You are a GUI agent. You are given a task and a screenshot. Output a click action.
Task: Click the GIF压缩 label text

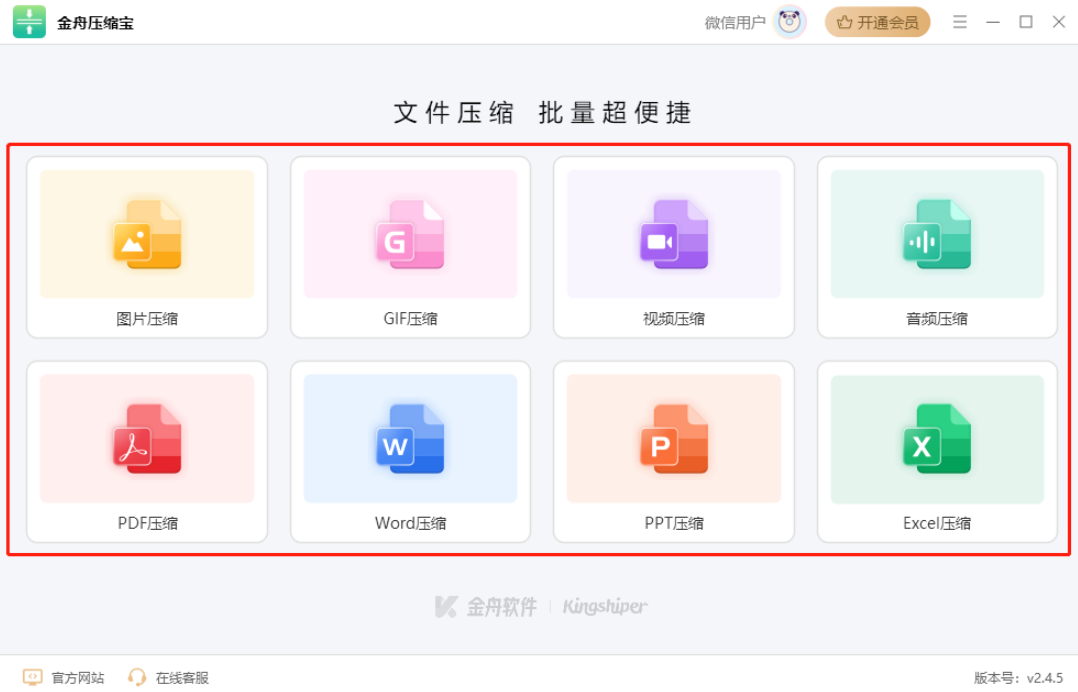410,319
